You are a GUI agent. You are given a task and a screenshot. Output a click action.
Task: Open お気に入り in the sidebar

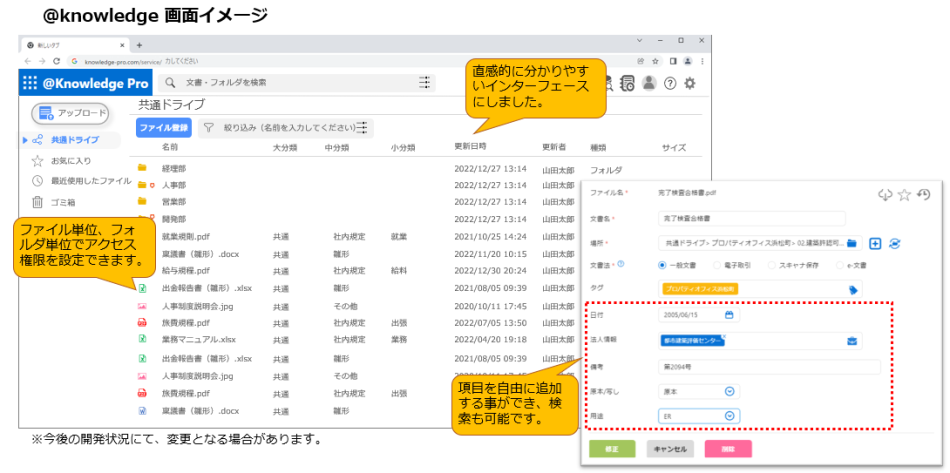pos(70,160)
